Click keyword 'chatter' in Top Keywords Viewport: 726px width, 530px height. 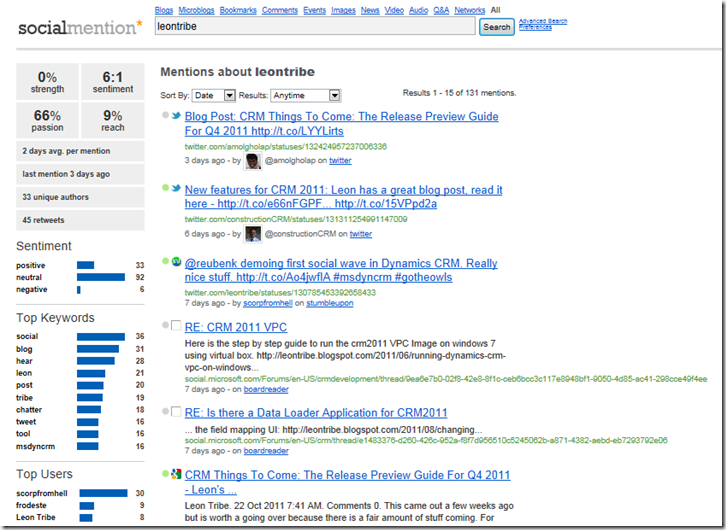coord(29,410)
